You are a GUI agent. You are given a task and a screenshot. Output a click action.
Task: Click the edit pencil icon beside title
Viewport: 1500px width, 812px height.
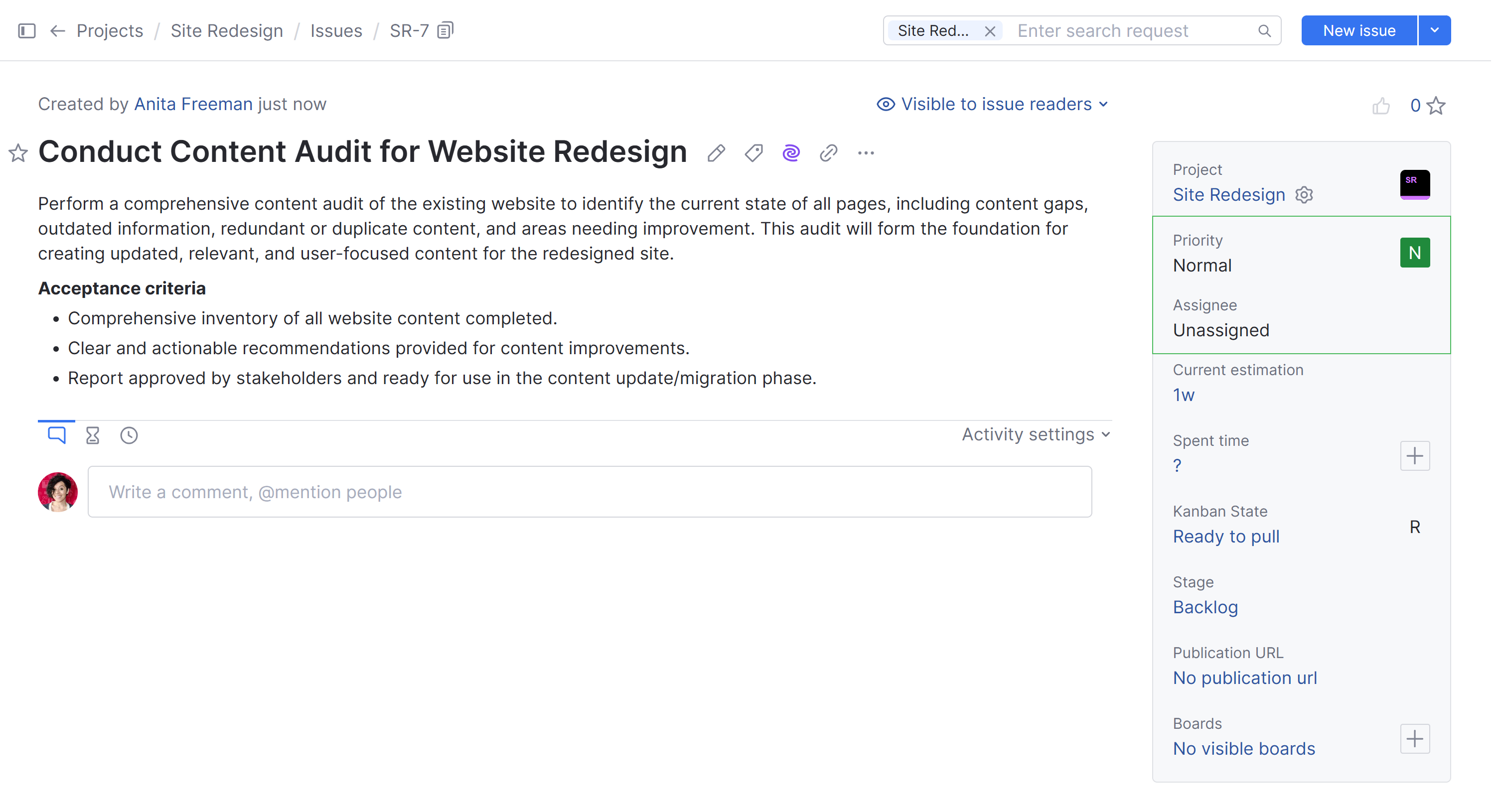716,153
